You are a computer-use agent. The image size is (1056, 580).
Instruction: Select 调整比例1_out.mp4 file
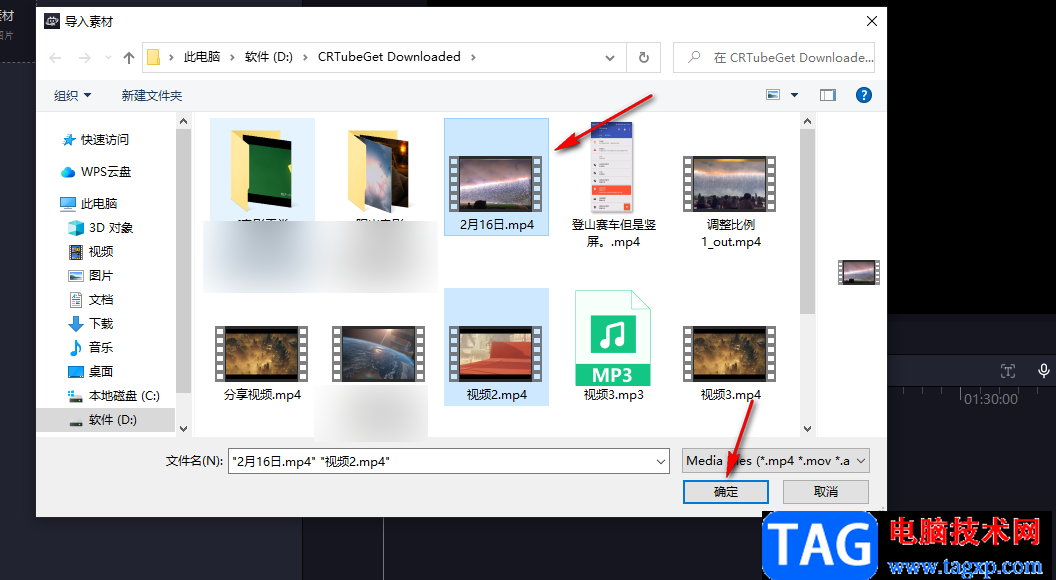pos(730,202)
